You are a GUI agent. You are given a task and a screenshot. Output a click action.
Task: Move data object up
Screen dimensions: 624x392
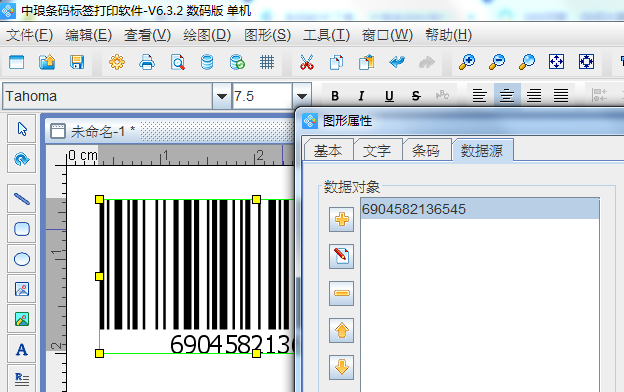[341, 330]
